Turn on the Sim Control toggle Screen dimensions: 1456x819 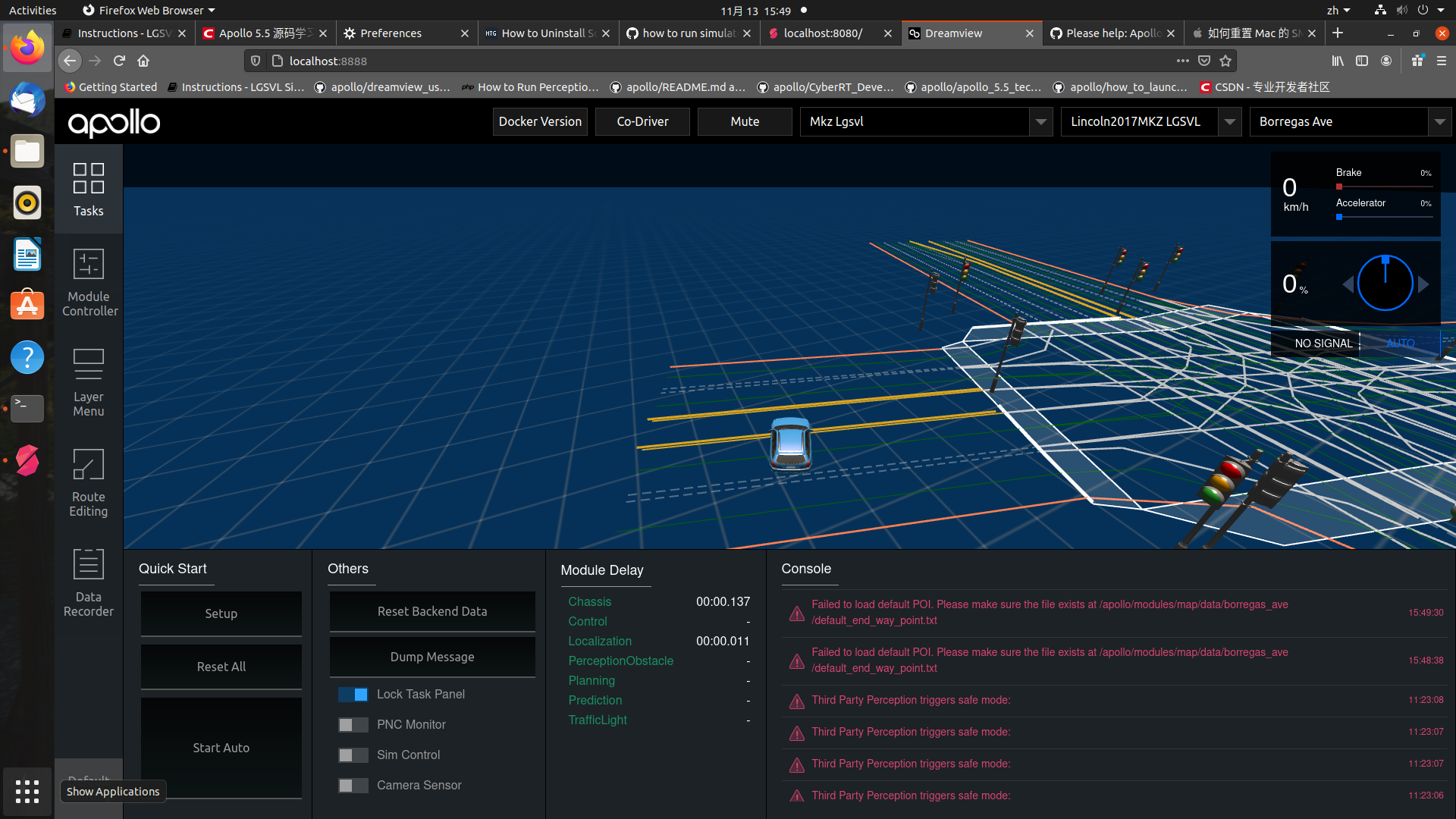pyautogui.click(x=353, y=755)
